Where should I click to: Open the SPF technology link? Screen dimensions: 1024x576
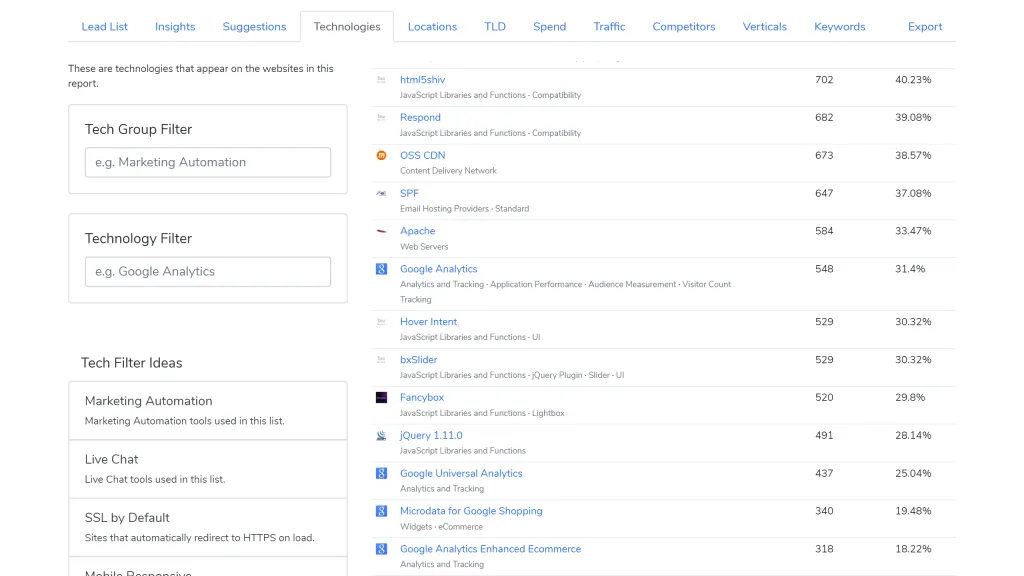tap(409, 193)
